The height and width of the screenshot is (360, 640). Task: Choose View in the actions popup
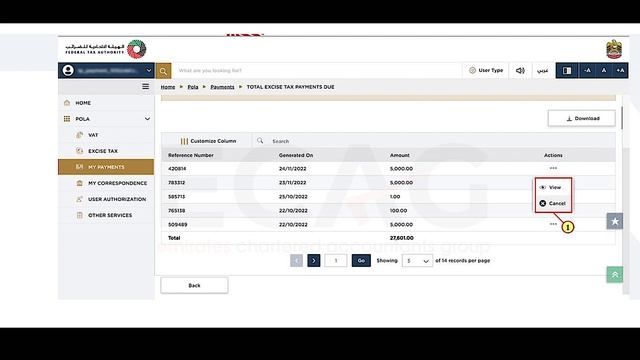(551, 187)
